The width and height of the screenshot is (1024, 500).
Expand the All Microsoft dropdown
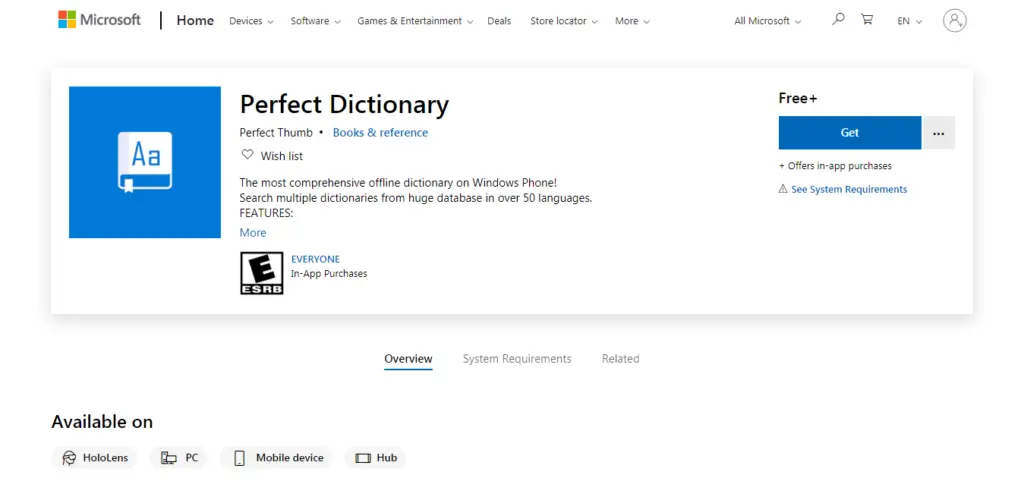tap(767, 21)
